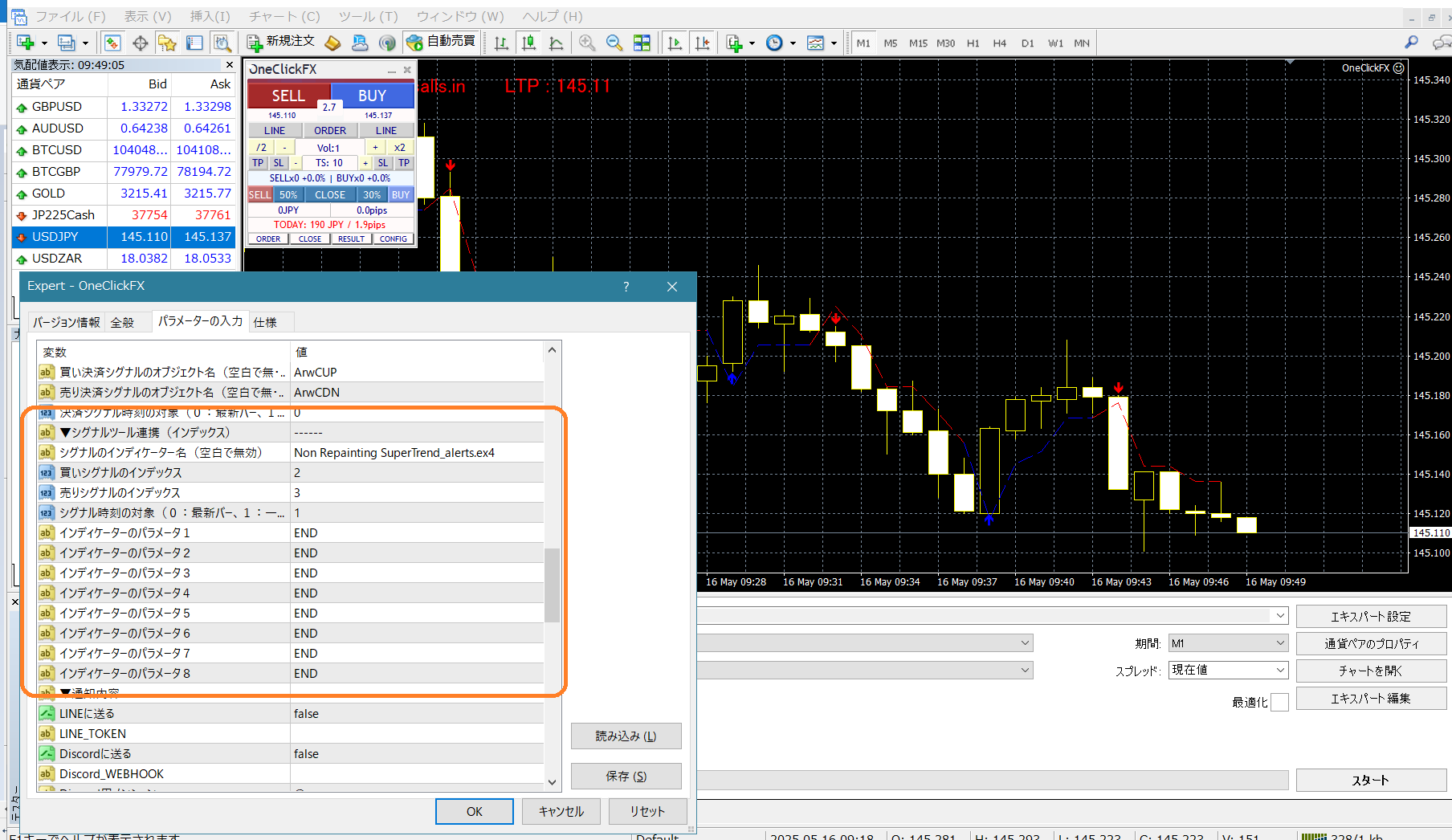Click the add indicators toolbar icon
The width and height of the screenshot is (1452, 840).
click(x=734, y=43)
